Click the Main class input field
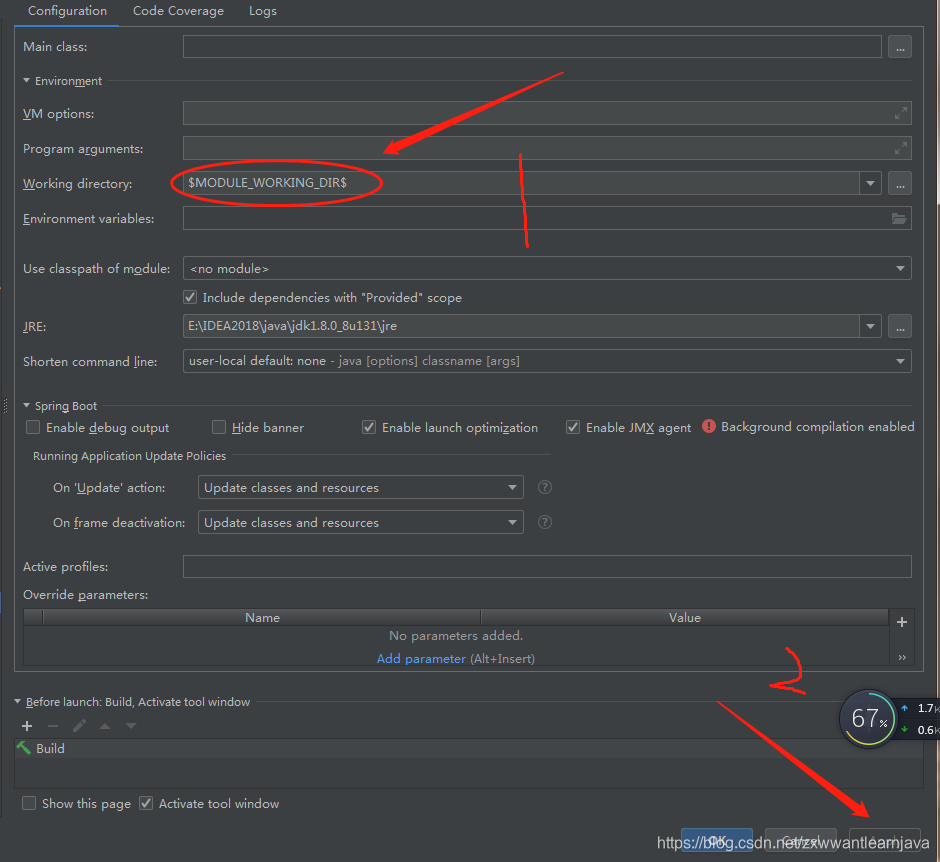 coord(532,47)
